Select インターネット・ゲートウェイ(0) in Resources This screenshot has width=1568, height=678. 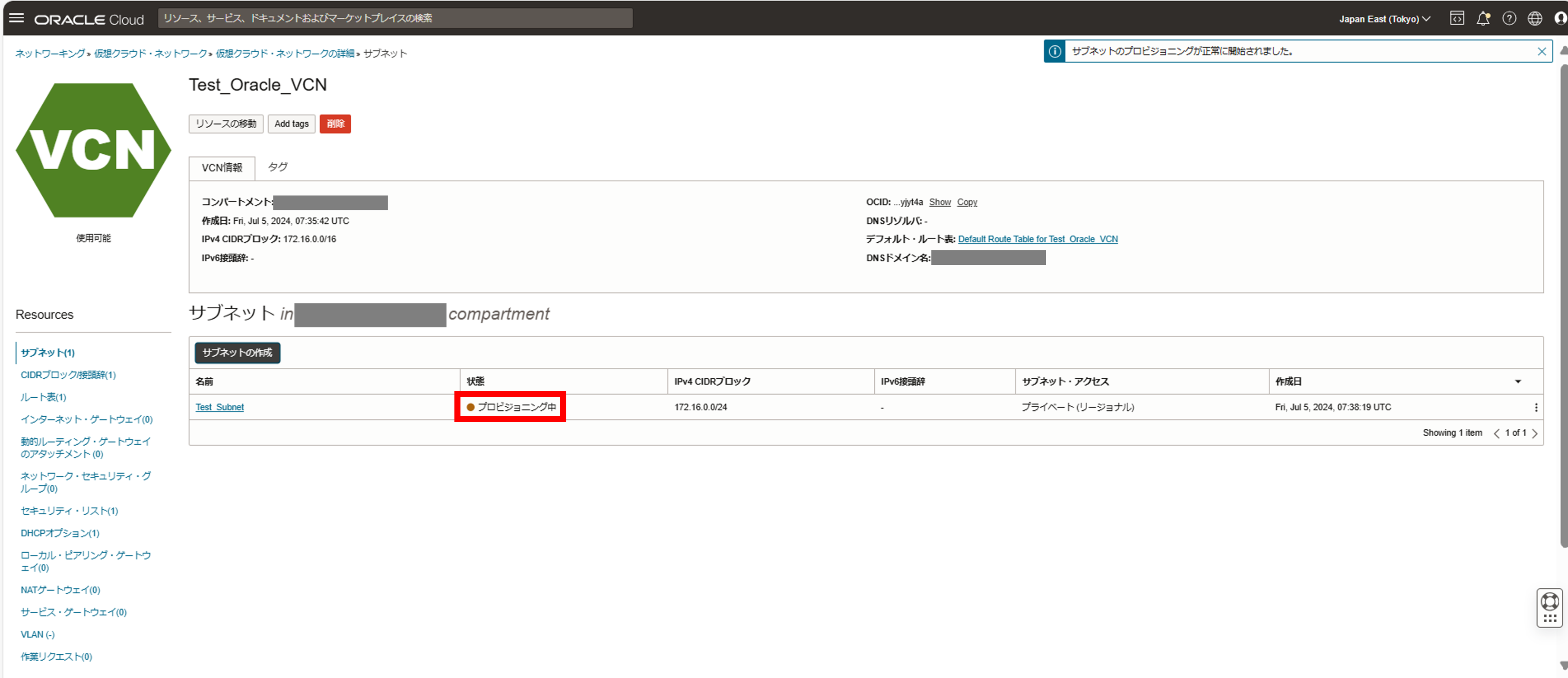[86, 419]
